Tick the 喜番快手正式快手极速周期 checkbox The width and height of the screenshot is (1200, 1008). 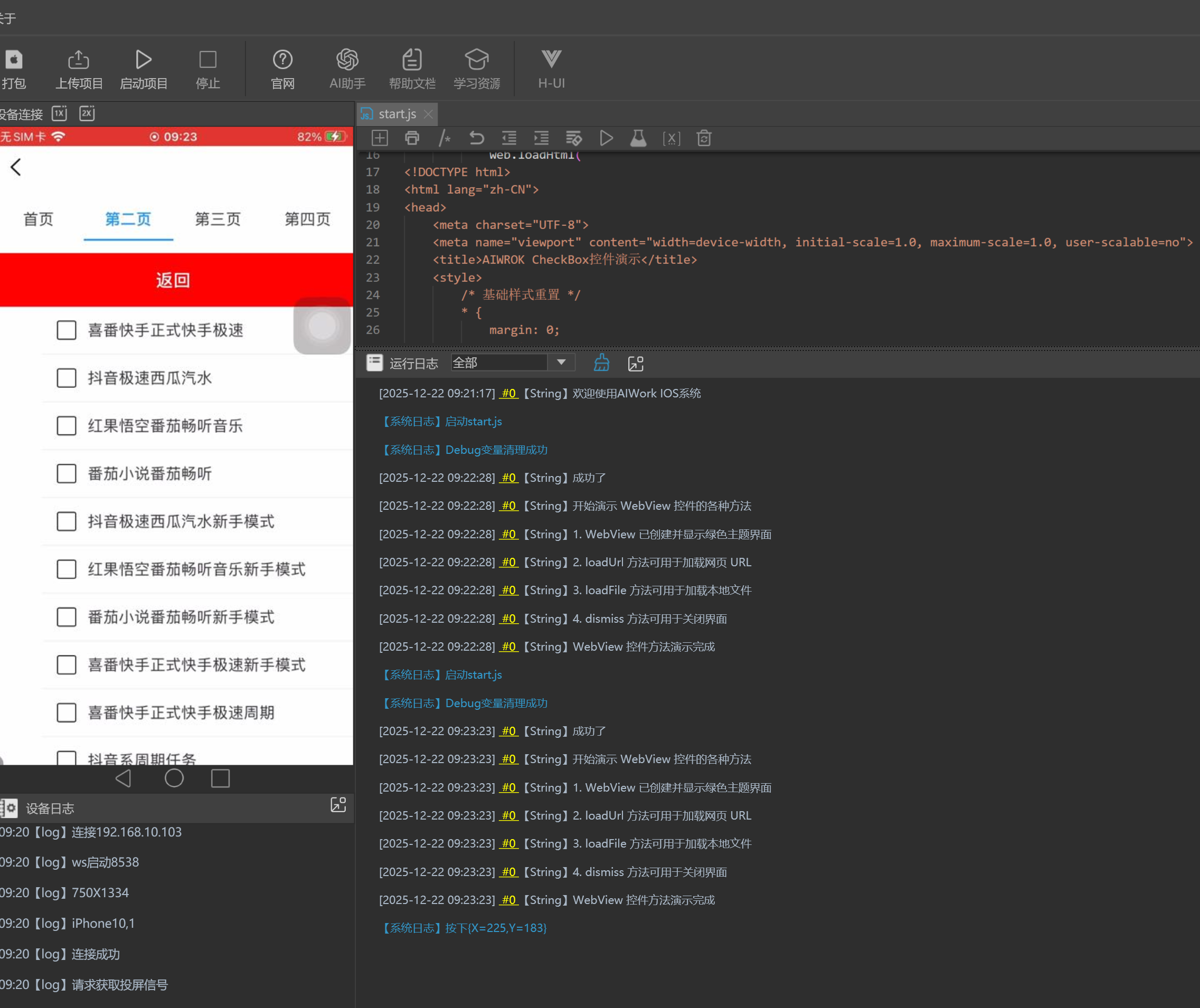[x=67, y=712]
